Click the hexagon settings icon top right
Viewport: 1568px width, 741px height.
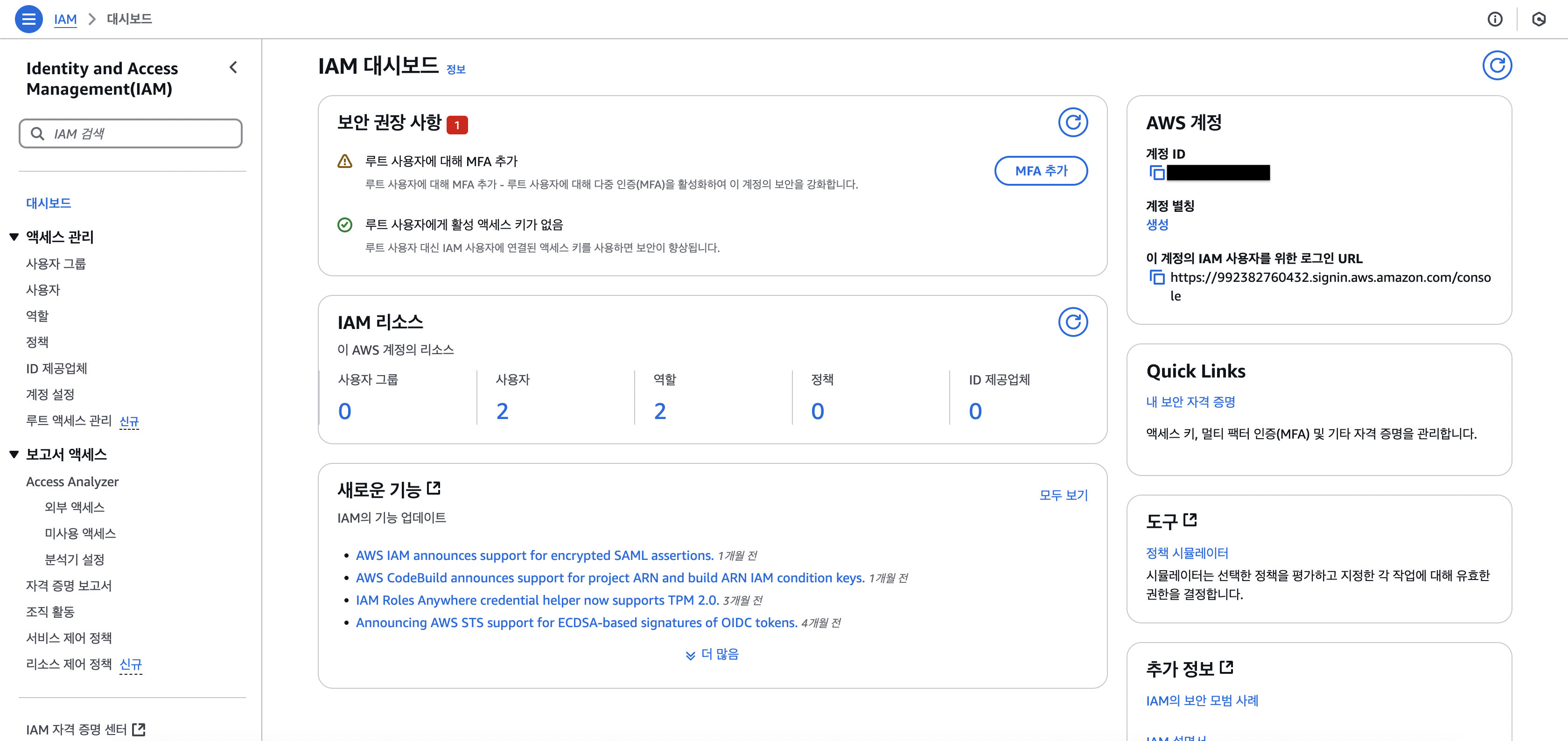[x=1538, y=20]
